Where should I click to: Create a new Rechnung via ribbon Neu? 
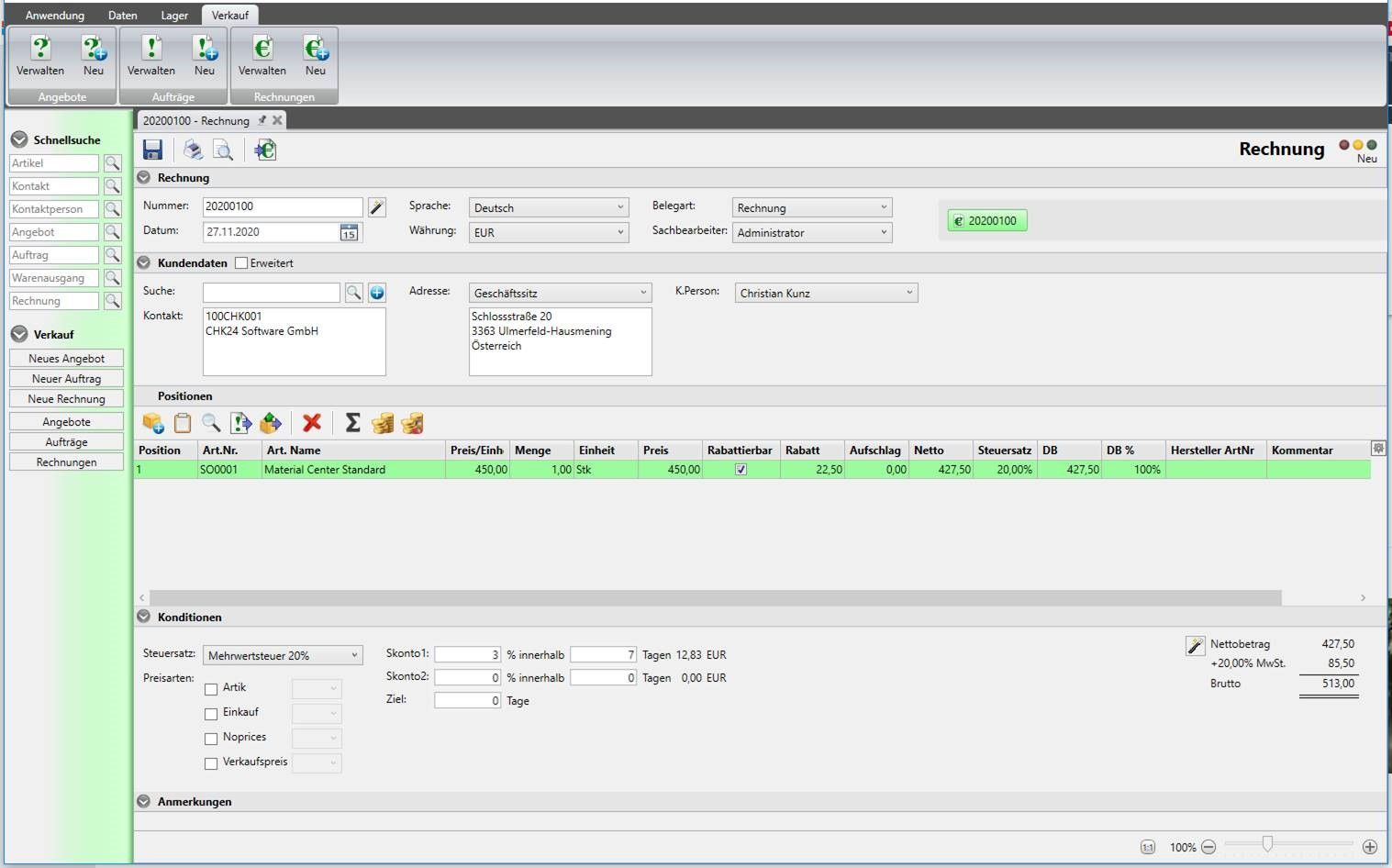316,56
